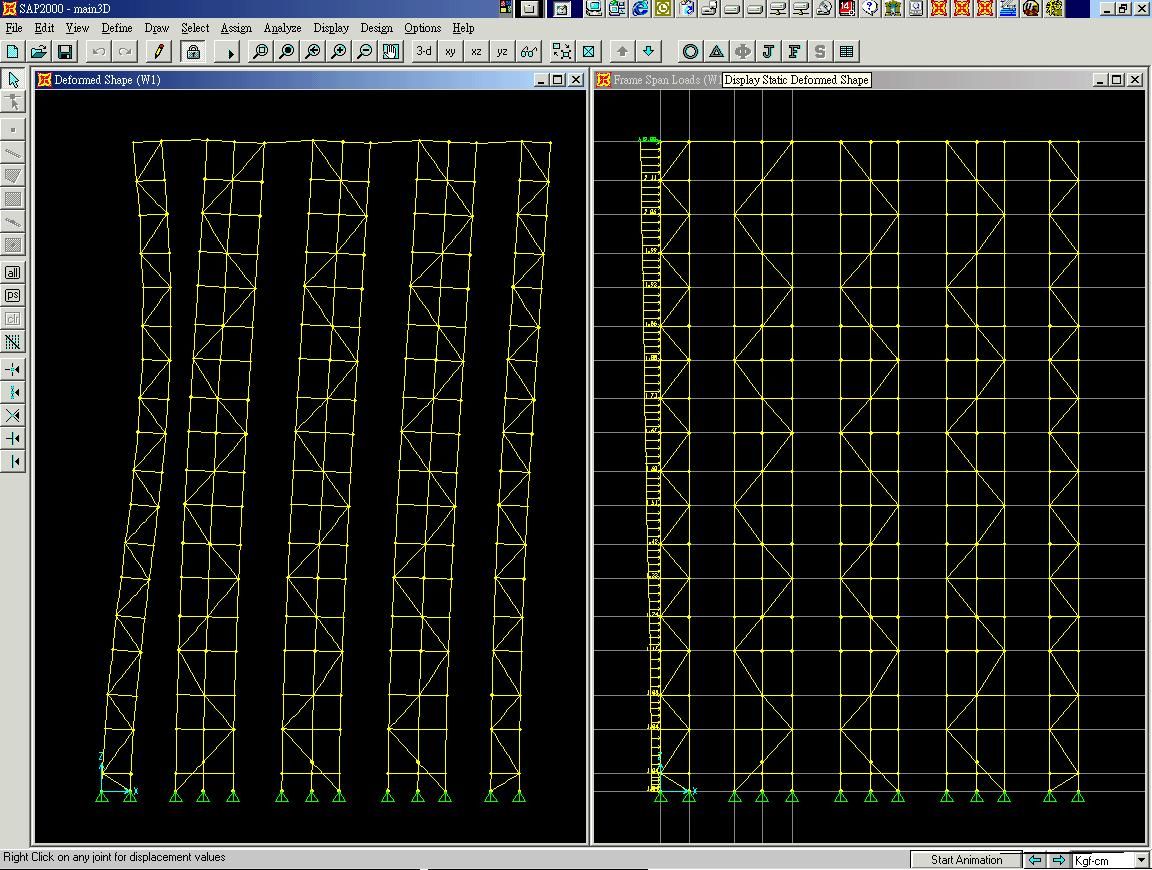
Task: Open the Define menu
Action: click(117, 28)
